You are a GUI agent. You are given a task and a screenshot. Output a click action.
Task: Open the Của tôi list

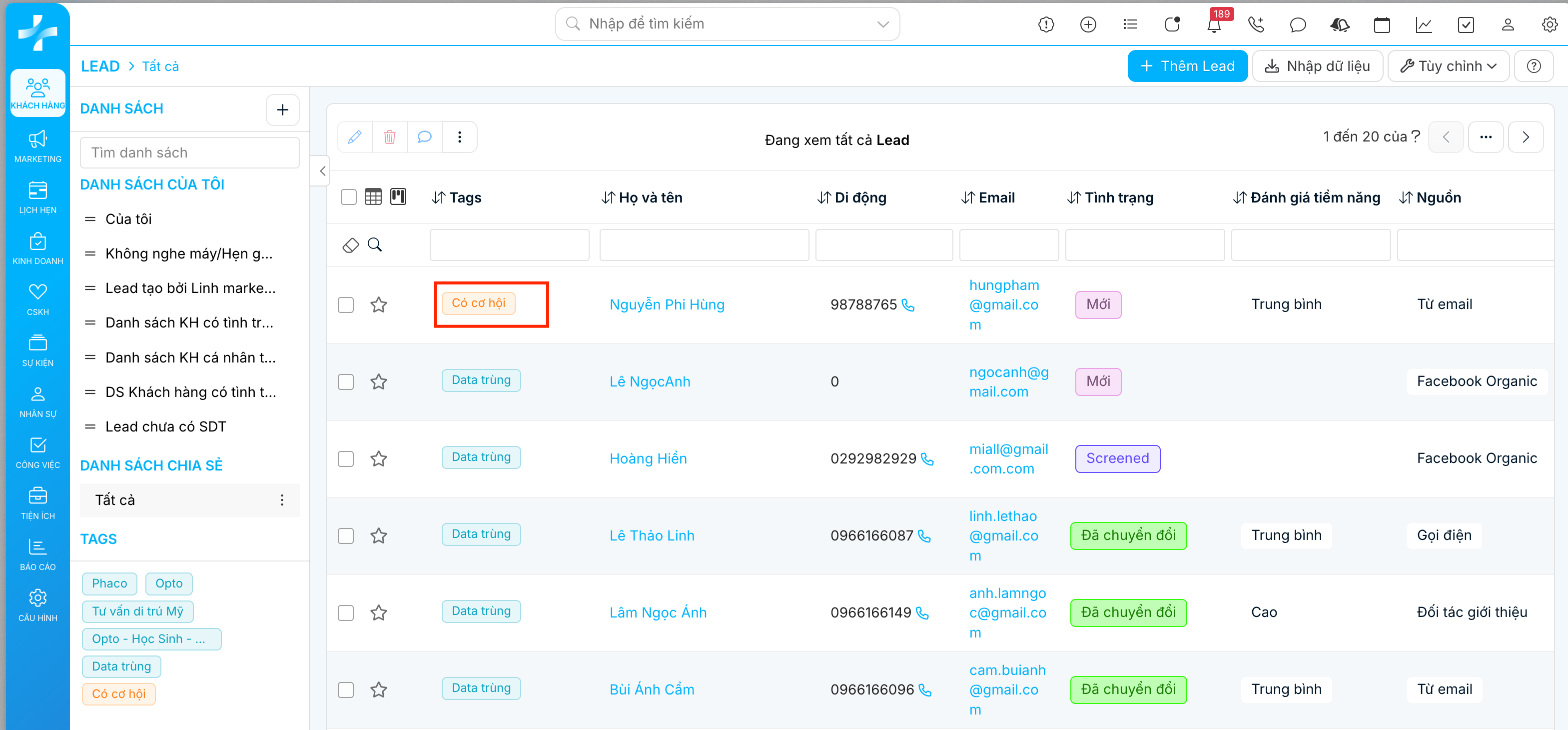pyautogui.click(x=128, y=219)
